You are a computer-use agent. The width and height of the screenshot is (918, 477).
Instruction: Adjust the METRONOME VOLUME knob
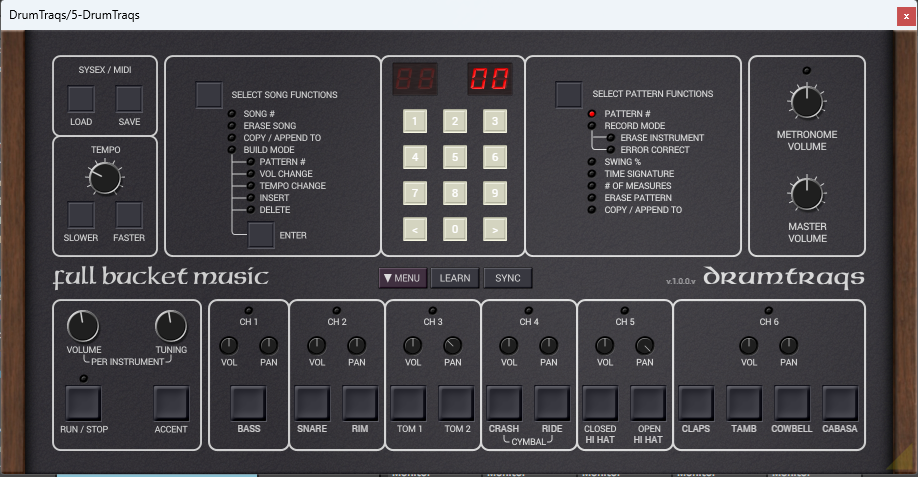tap(807, 101)
